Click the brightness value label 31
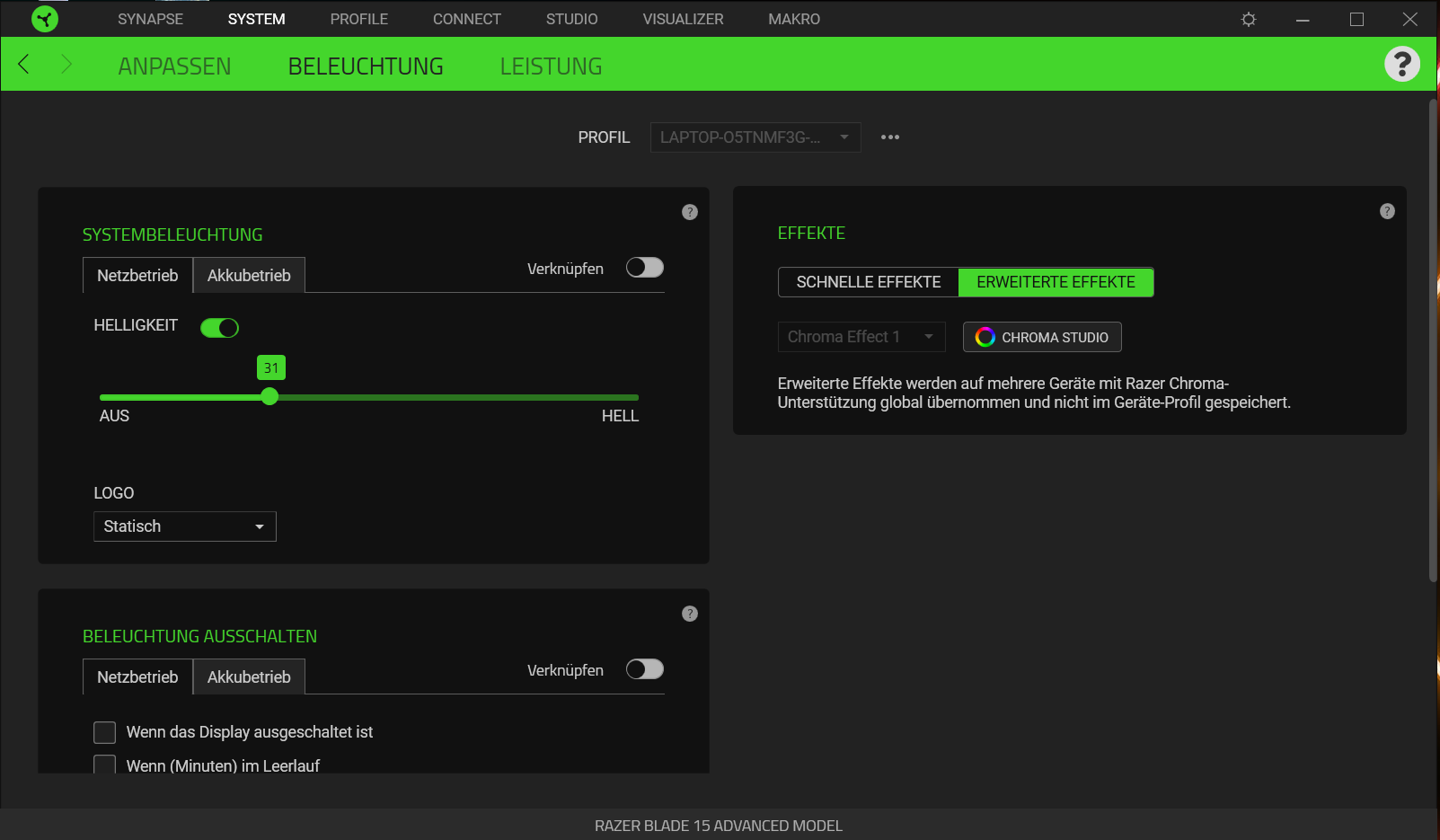1440x840 pixels. click(x=271, y=367)
